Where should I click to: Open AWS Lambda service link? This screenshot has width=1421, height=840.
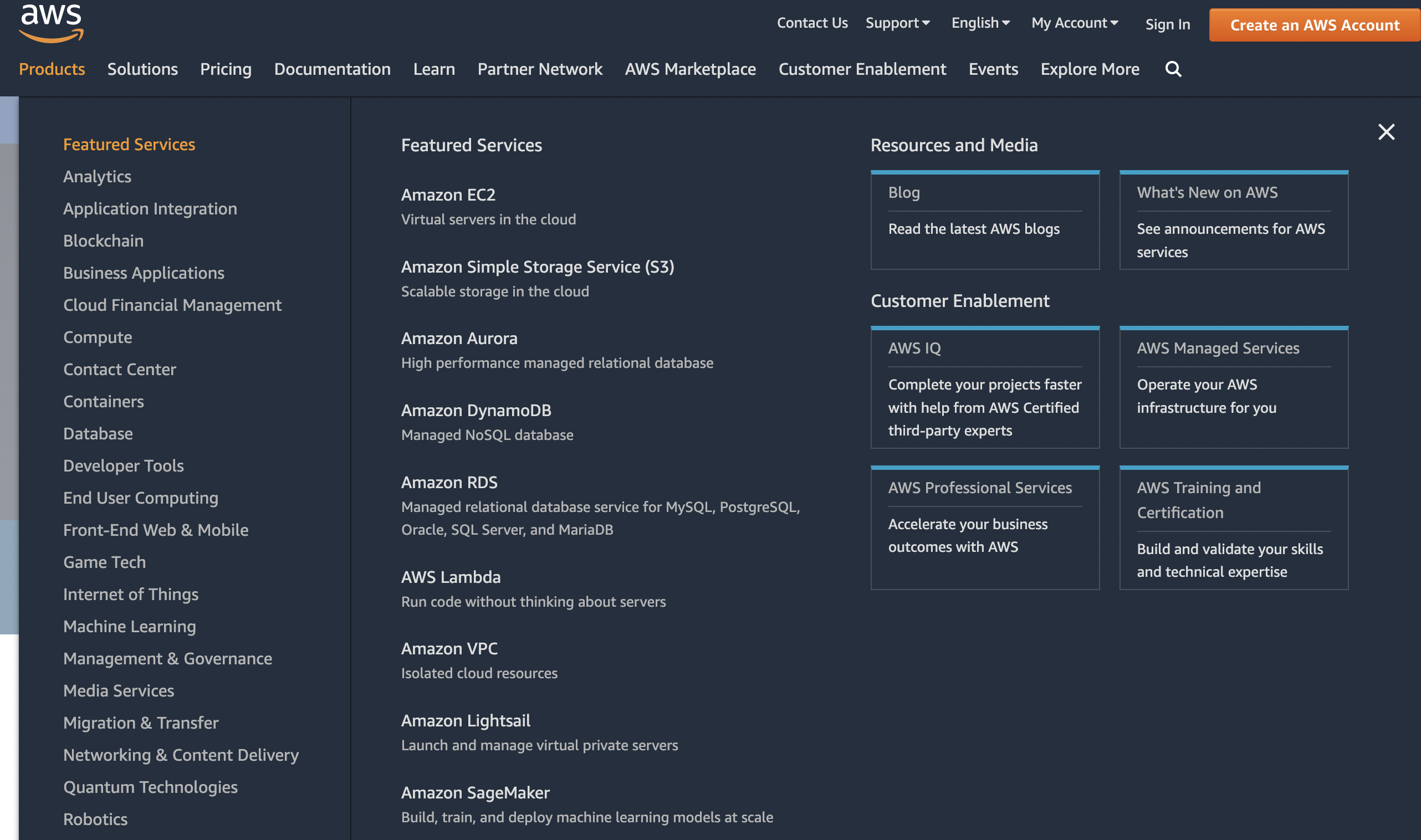tap(451, 577)
